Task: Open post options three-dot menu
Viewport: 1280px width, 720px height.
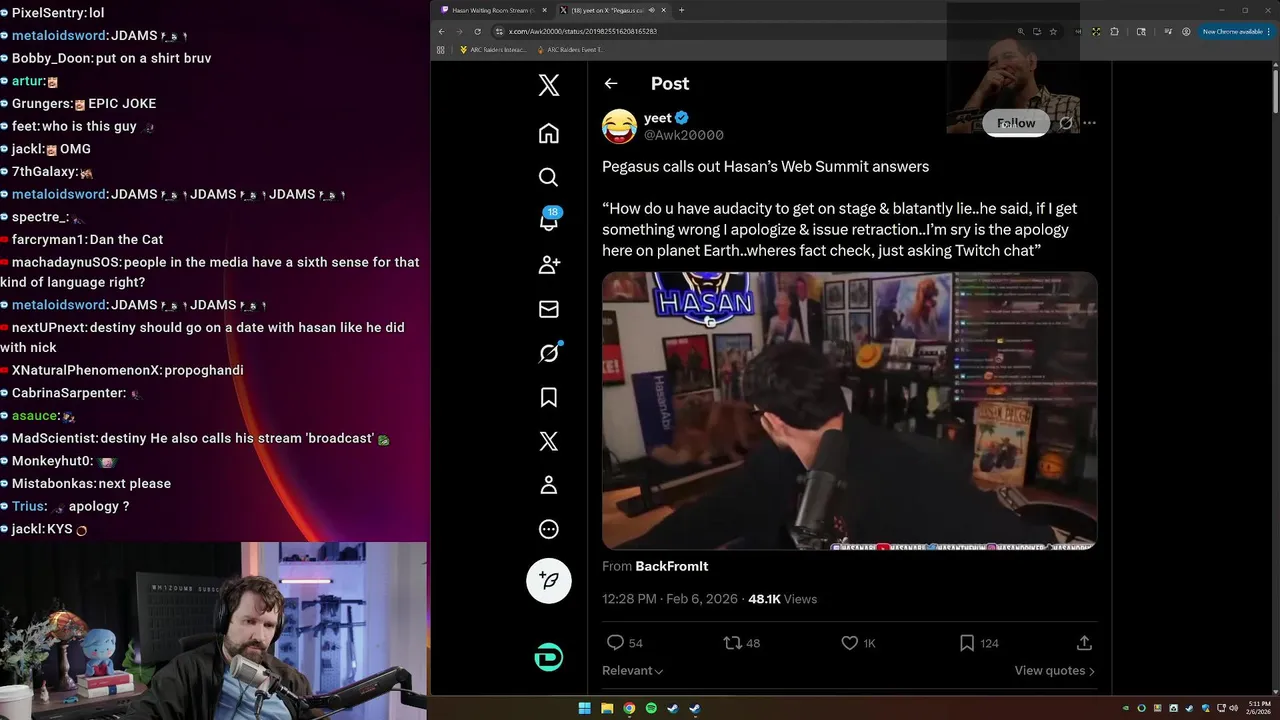Action: (x=1089, y=123)
